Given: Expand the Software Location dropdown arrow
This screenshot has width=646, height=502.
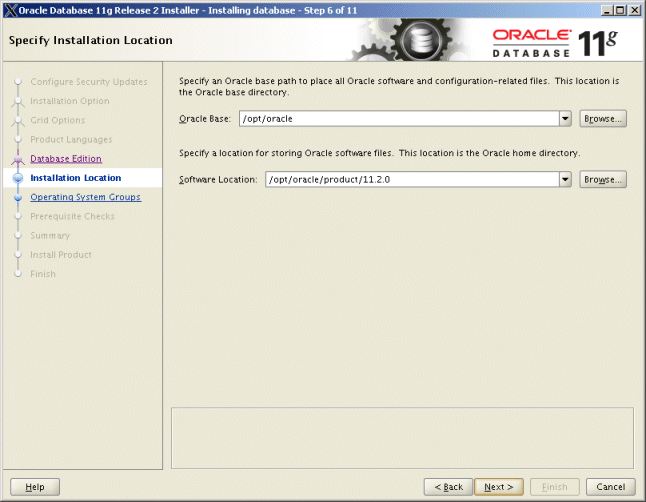Looking at the screenshot, I should tap(565, 179).
